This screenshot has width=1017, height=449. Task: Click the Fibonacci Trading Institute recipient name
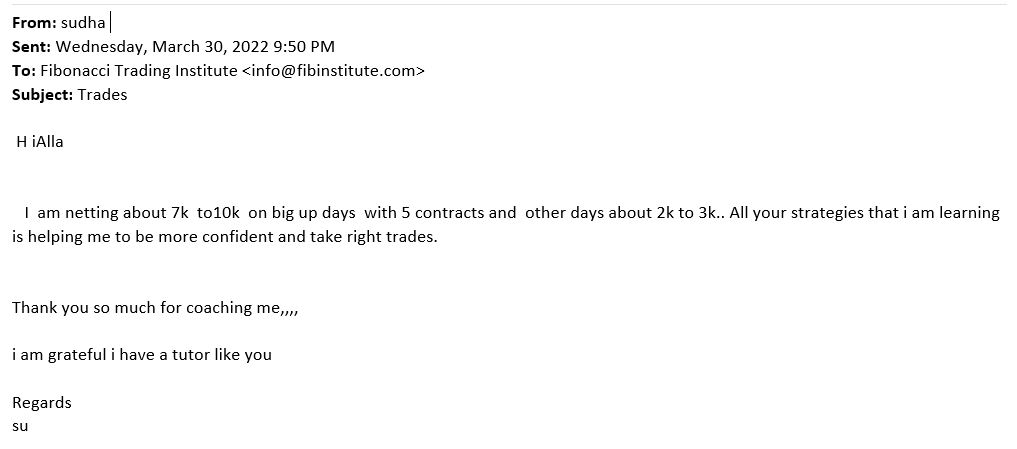pos(139,71)
